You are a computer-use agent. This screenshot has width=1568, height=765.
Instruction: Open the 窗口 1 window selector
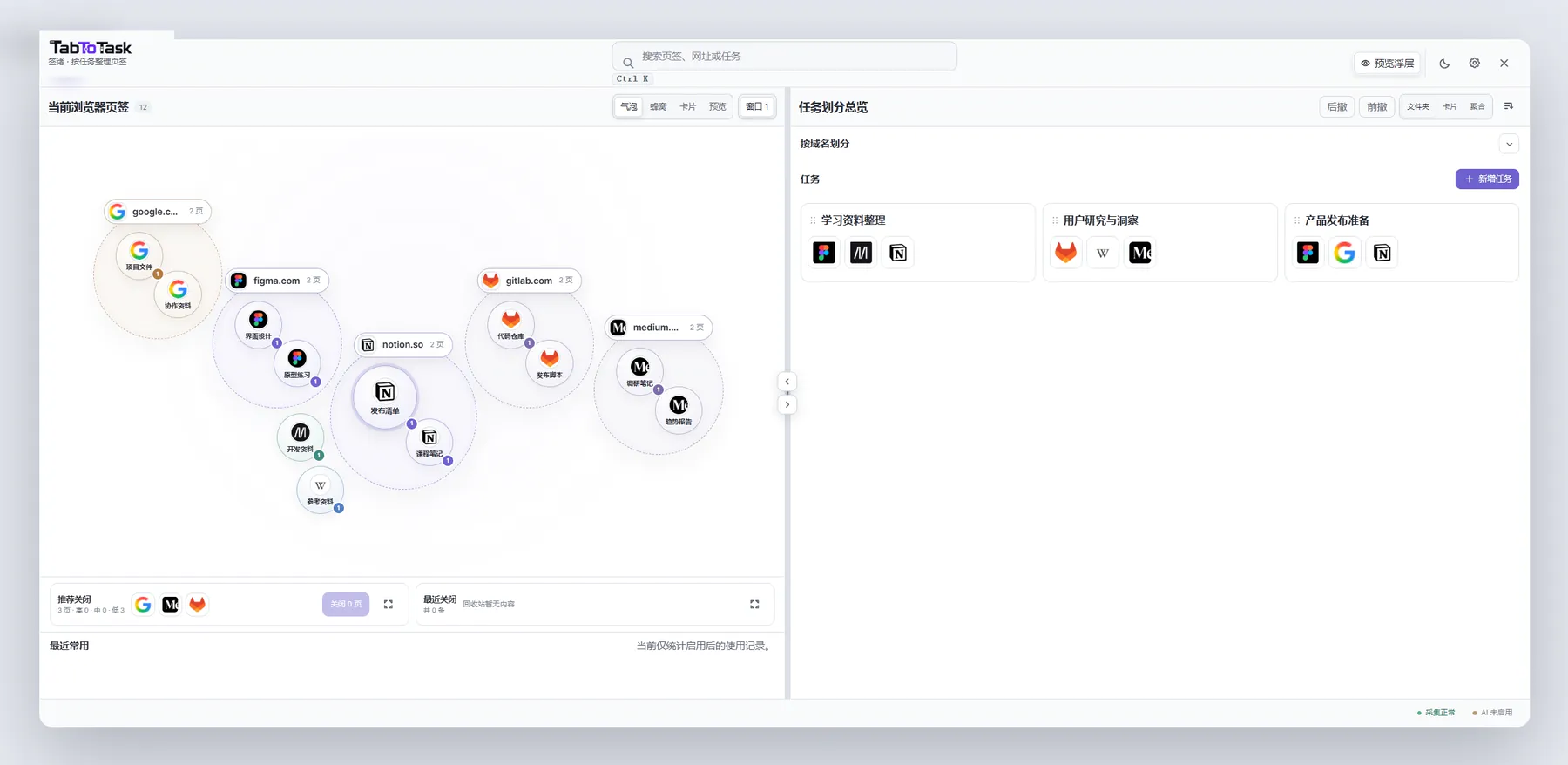[x=757, y=106]
